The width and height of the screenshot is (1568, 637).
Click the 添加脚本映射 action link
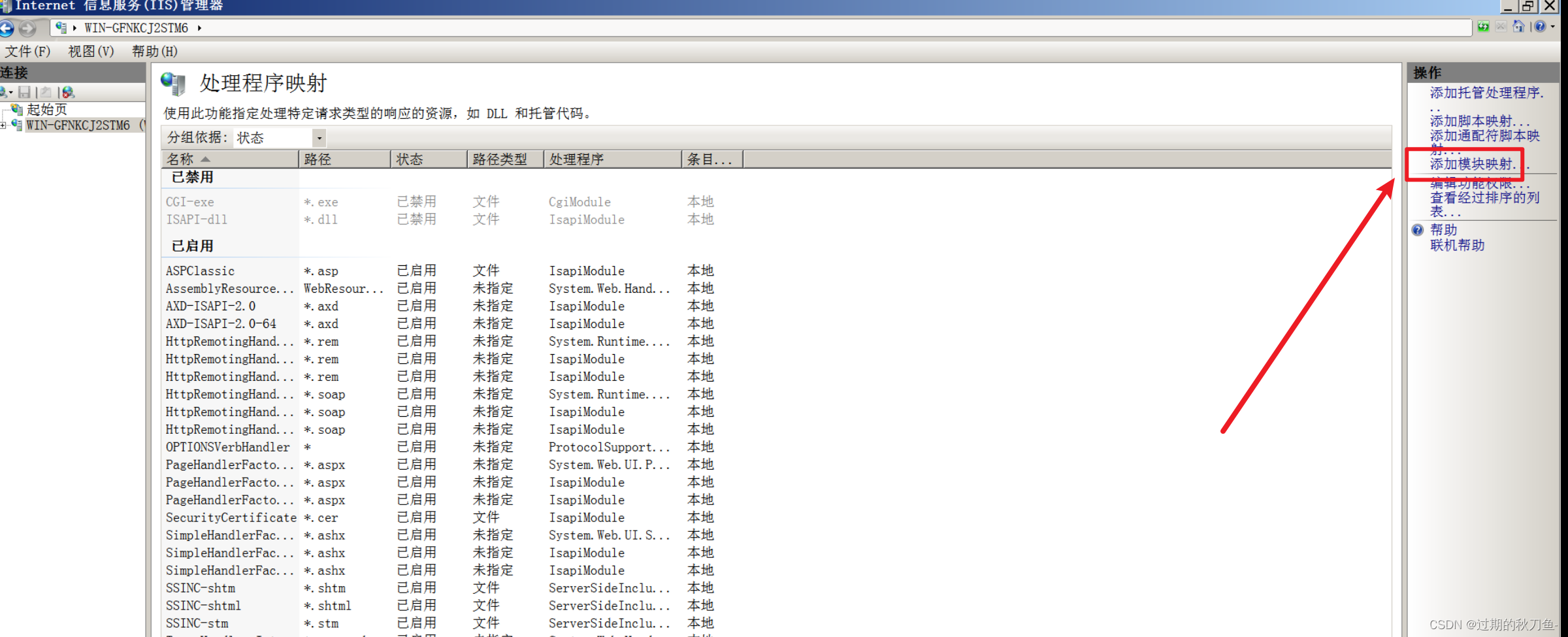click(1480, 122)
